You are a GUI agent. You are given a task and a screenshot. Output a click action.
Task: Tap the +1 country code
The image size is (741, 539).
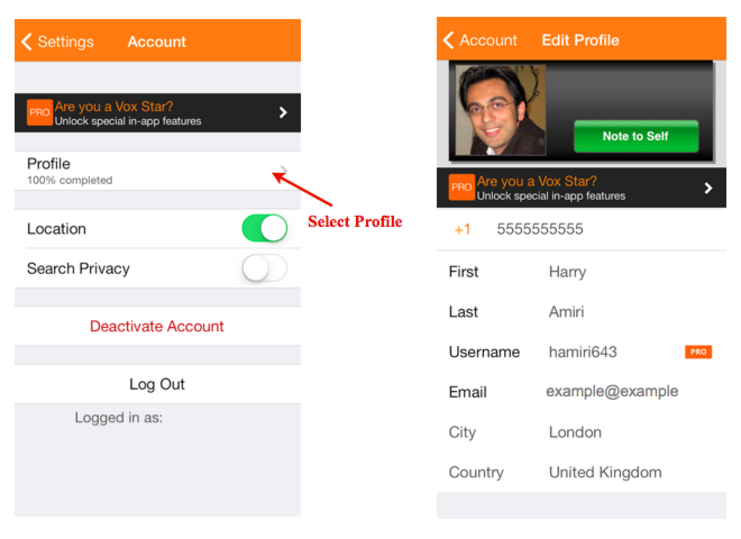tap(462, 230)
